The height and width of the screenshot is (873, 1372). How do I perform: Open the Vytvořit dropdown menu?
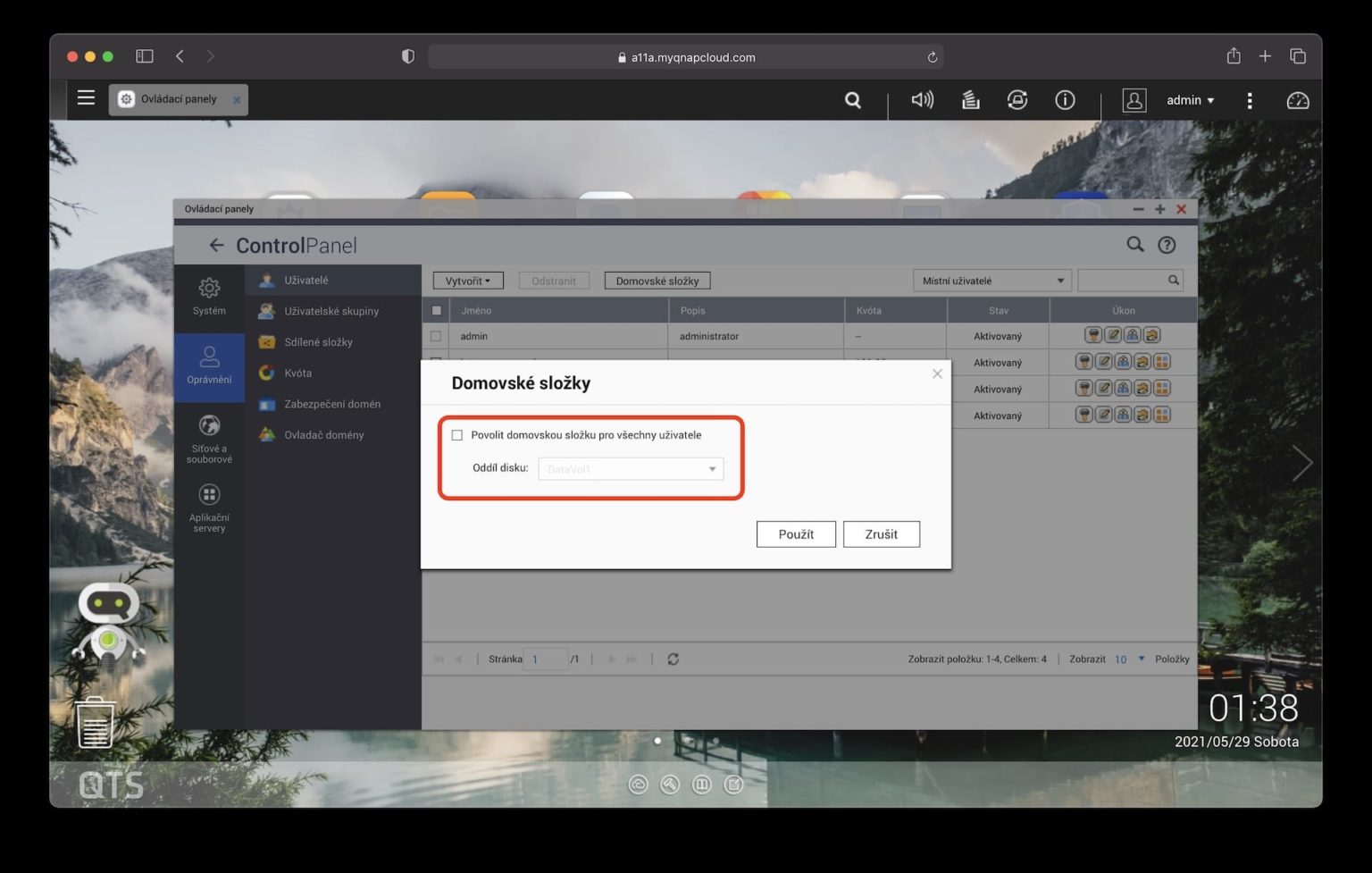point(467,280)
